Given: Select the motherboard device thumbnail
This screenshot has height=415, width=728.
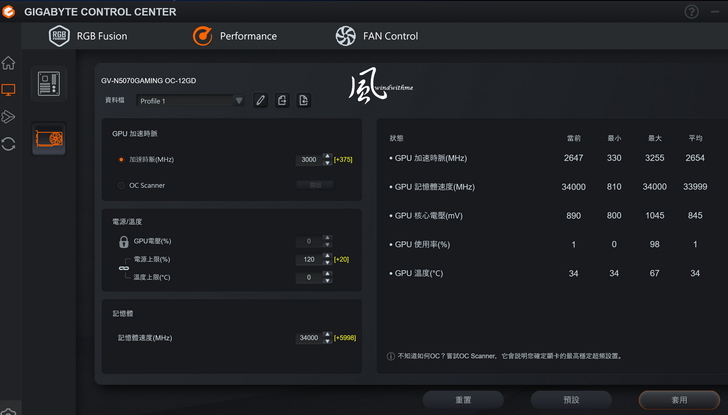Looking at the screenshot, I should 48,84.
